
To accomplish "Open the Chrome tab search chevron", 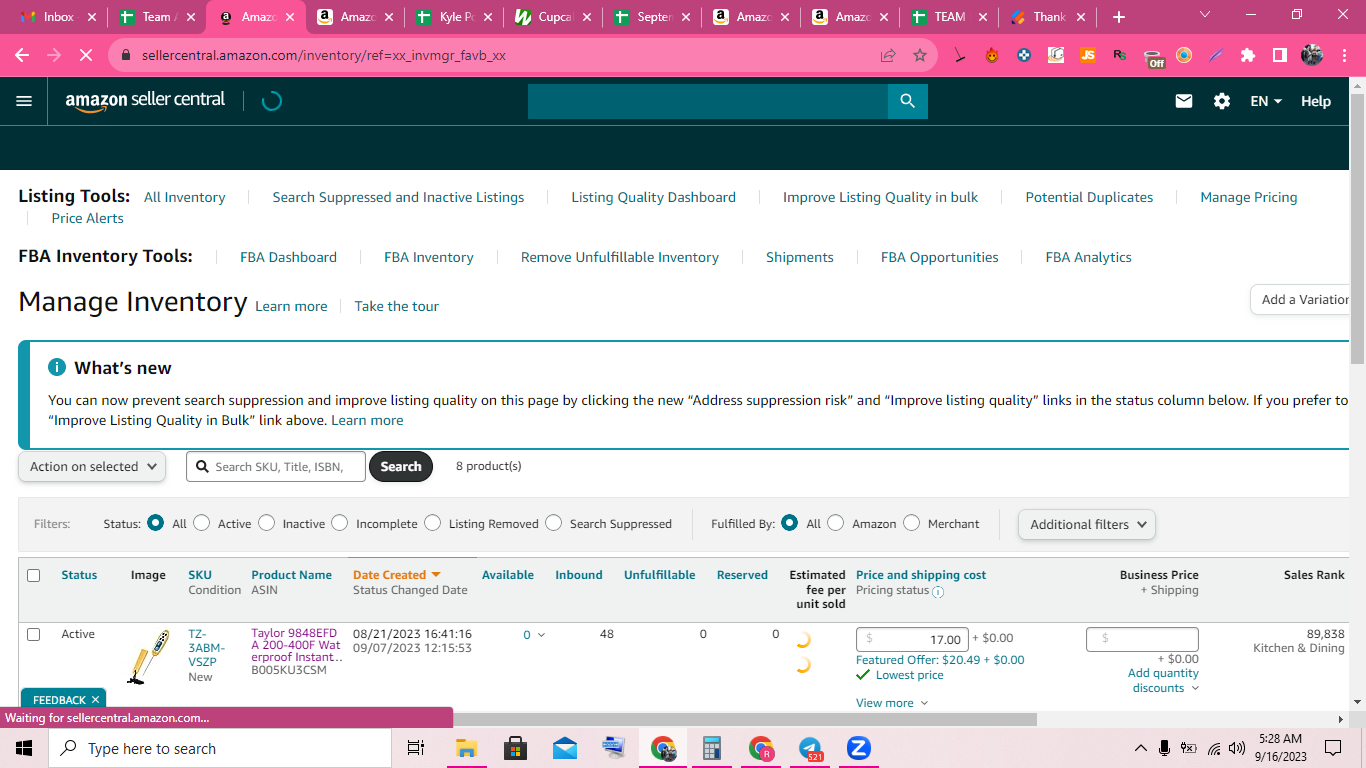I will click(1205, 15).
